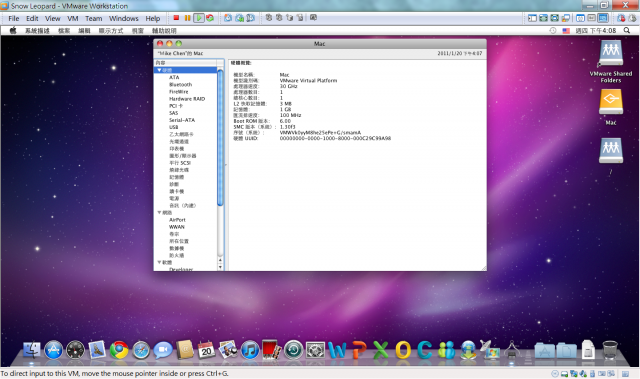Open iCal calendar dock icon

206,350
